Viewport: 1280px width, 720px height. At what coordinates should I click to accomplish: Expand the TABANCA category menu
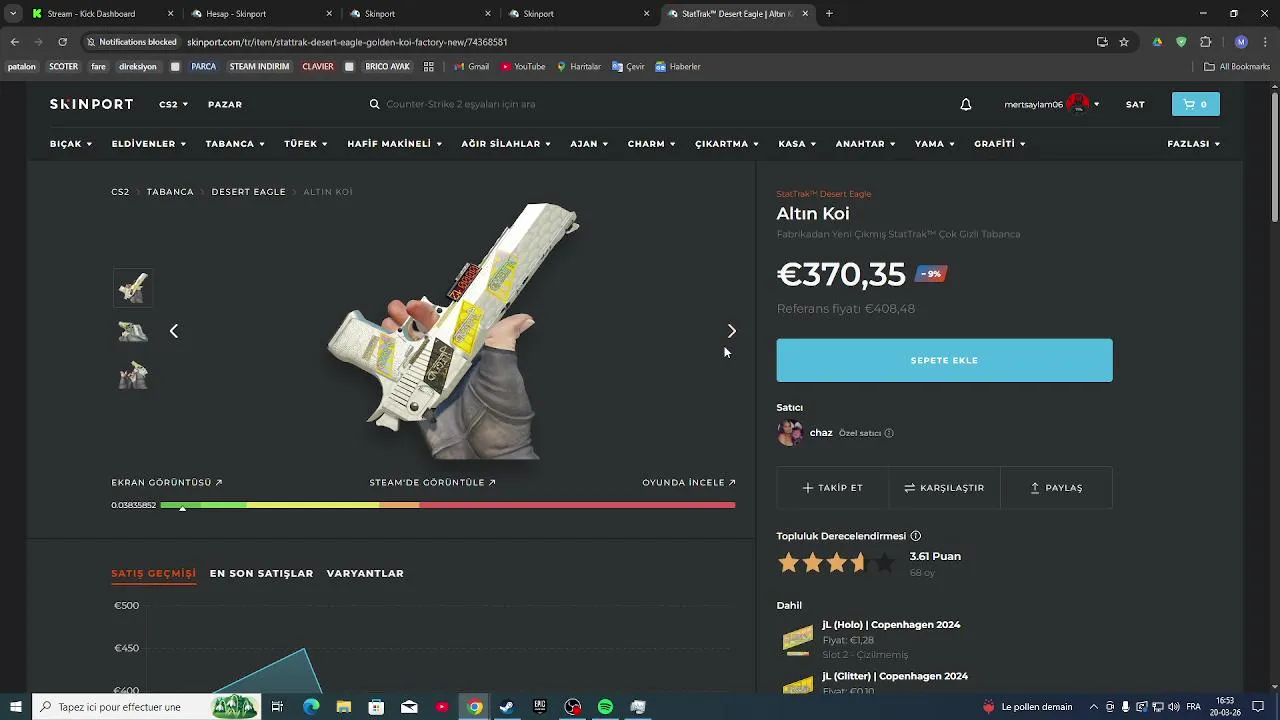pyautogui.click(x=235, y=144)
